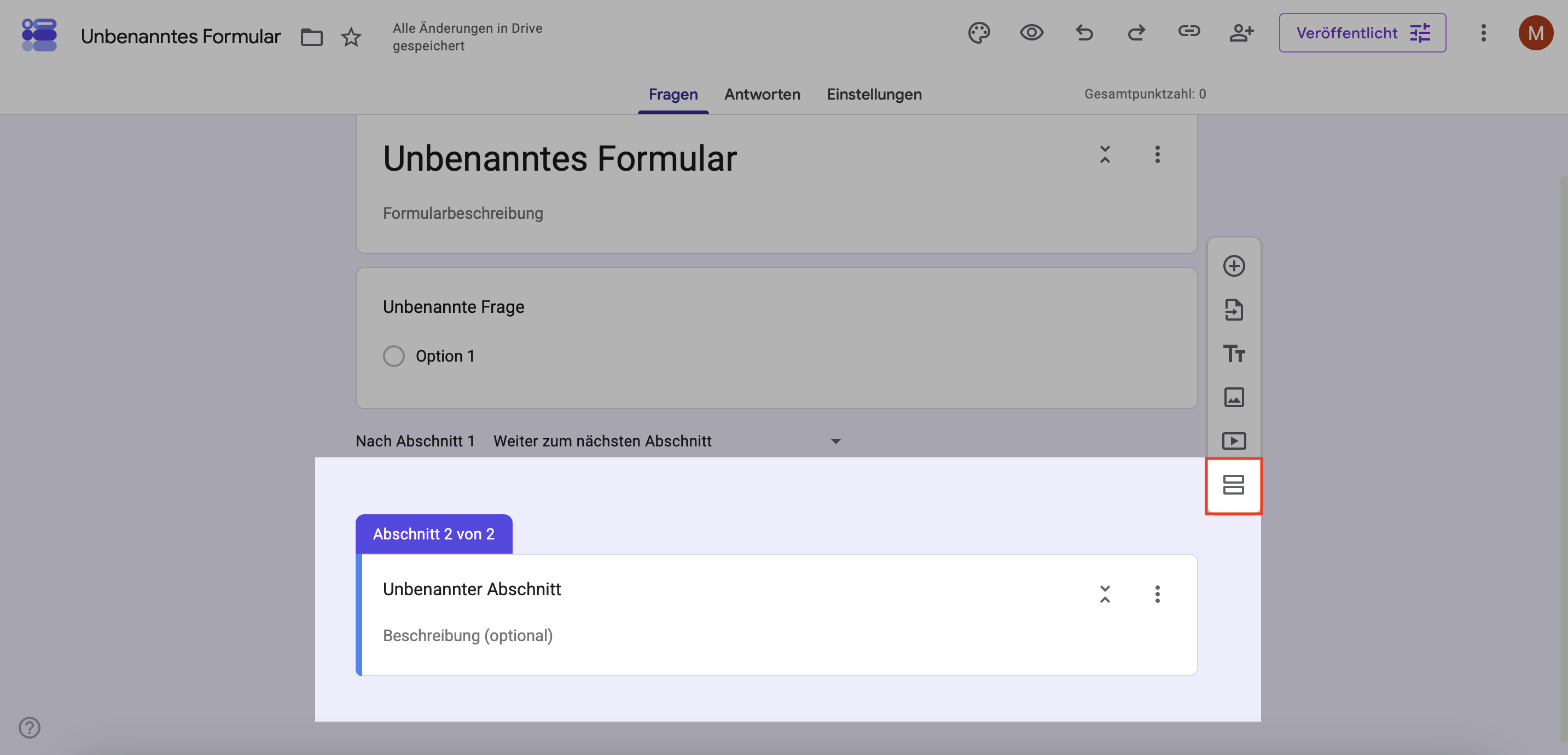The height and width of the screenshot is (755, 1568).
Task: Switch to the Fragen tab
Action: click(x=672, y=94)
